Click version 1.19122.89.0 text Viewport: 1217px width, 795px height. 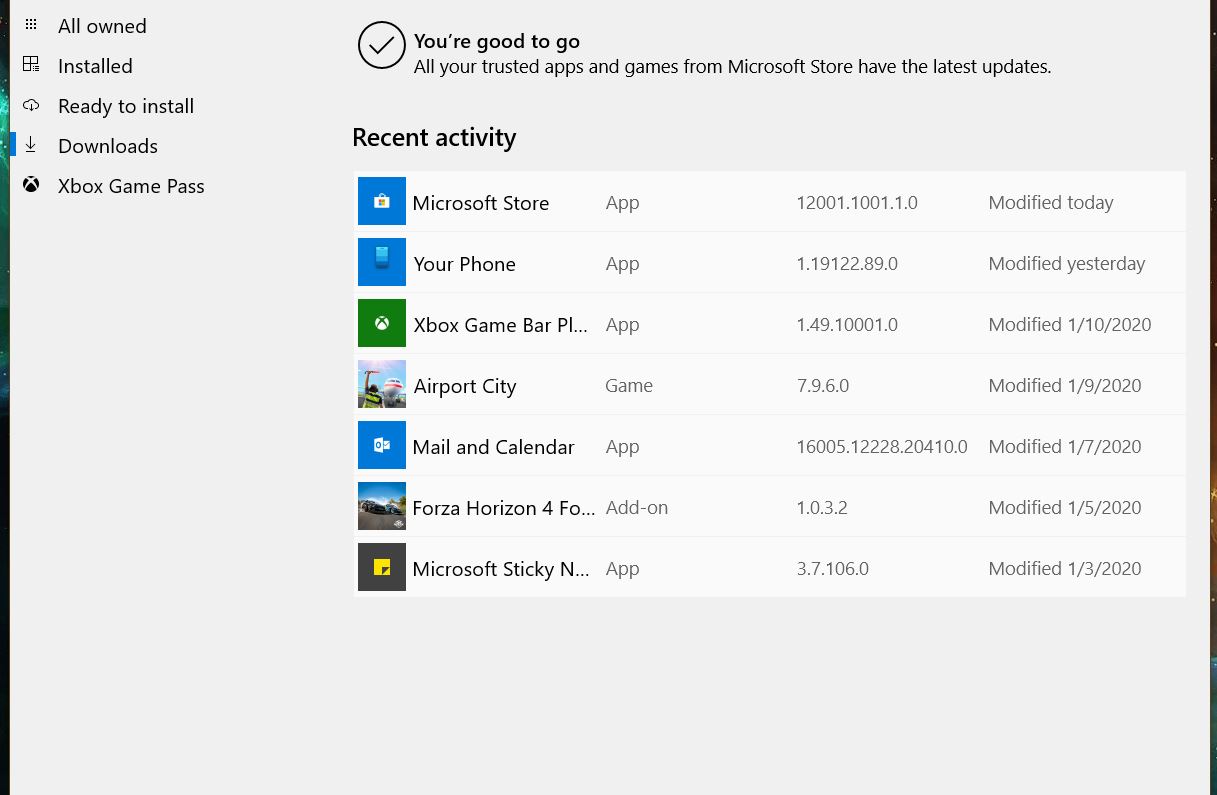pyautogui.click(x=847, y=264)
